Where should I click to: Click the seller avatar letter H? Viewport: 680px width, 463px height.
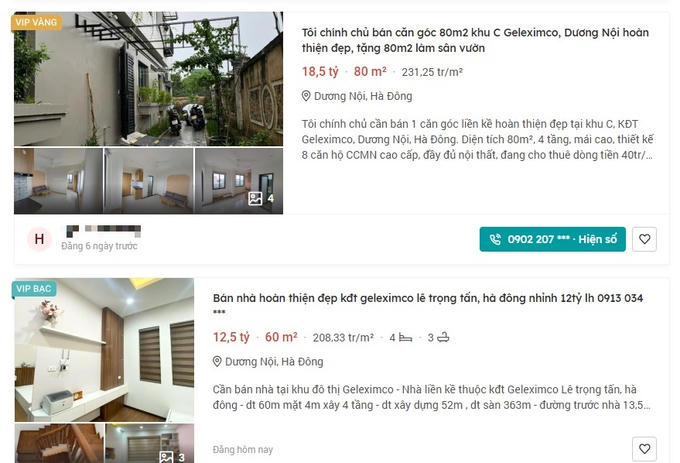click(39, 239)
